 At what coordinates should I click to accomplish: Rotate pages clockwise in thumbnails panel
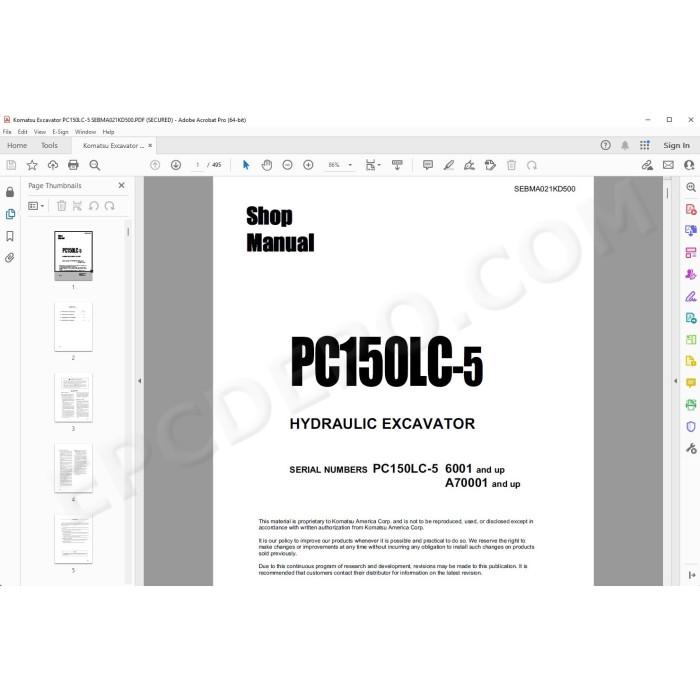pyautogui.click(x=109, y=206)
